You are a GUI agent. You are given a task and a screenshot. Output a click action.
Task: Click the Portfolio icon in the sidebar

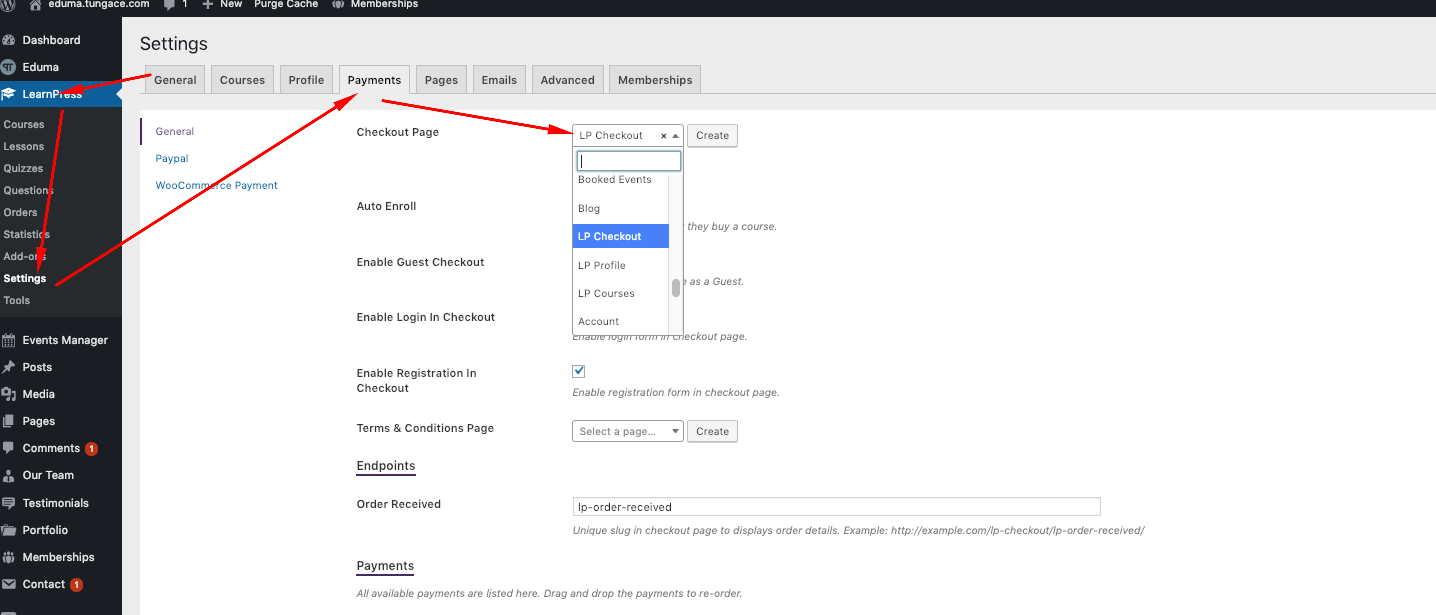pyautogui.click(x=9, y=530)
